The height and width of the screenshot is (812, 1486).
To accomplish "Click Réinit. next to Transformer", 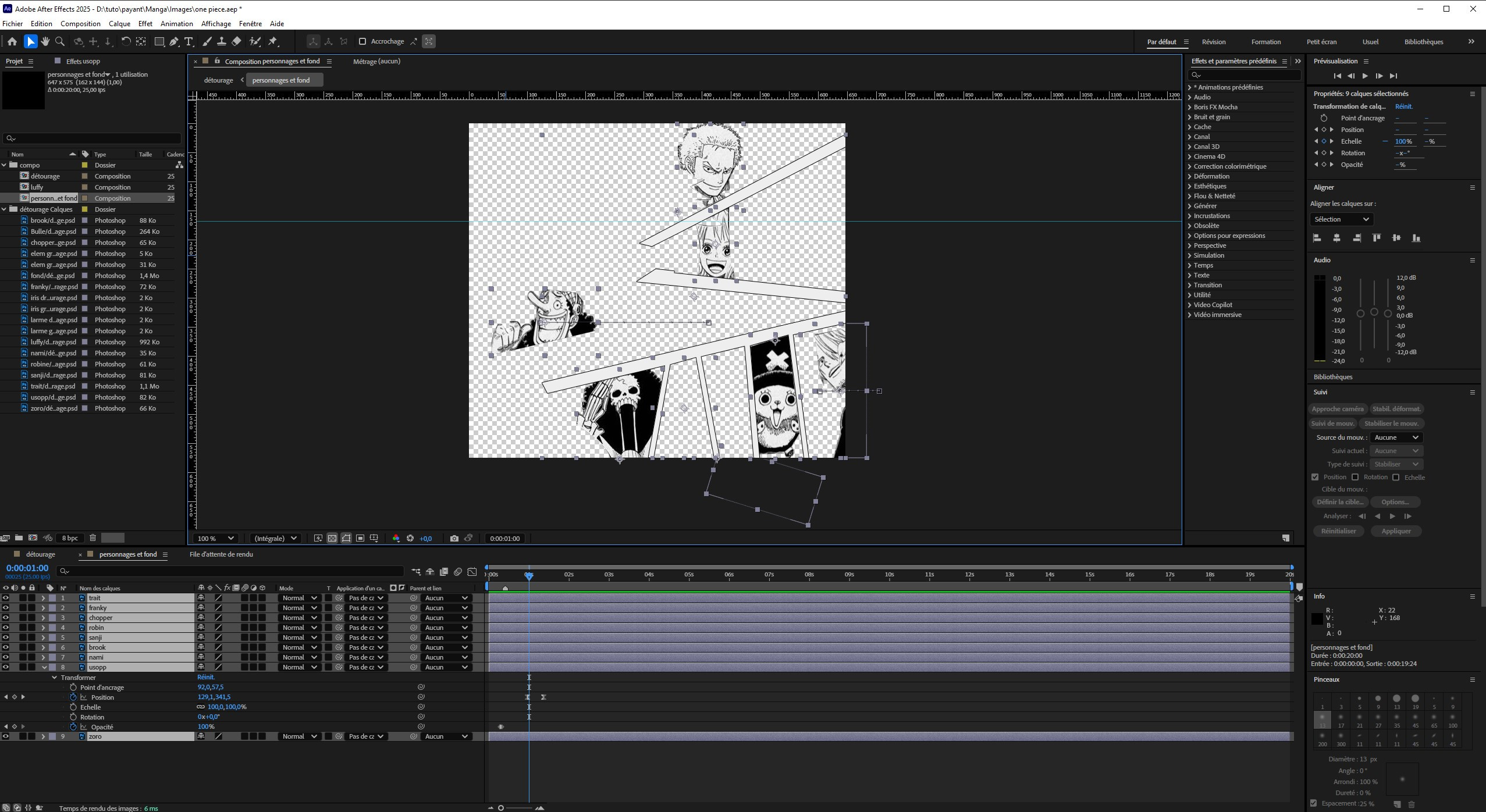I will (x=206, y=677).
